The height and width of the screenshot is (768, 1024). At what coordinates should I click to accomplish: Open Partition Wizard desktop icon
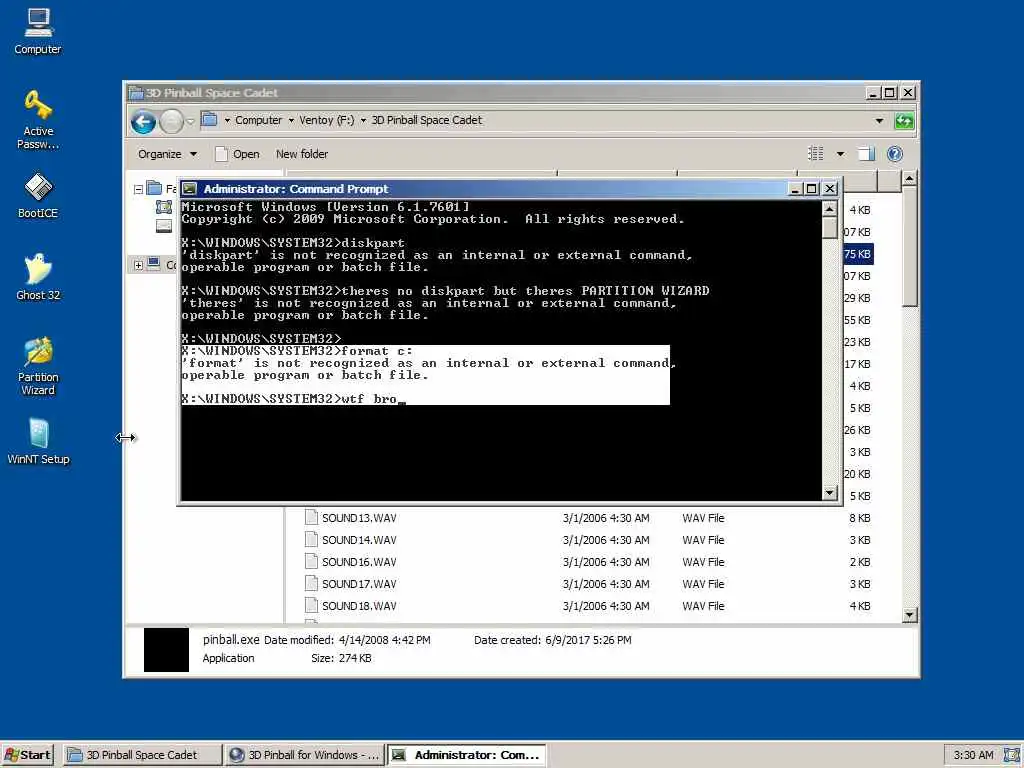(38, 366)
